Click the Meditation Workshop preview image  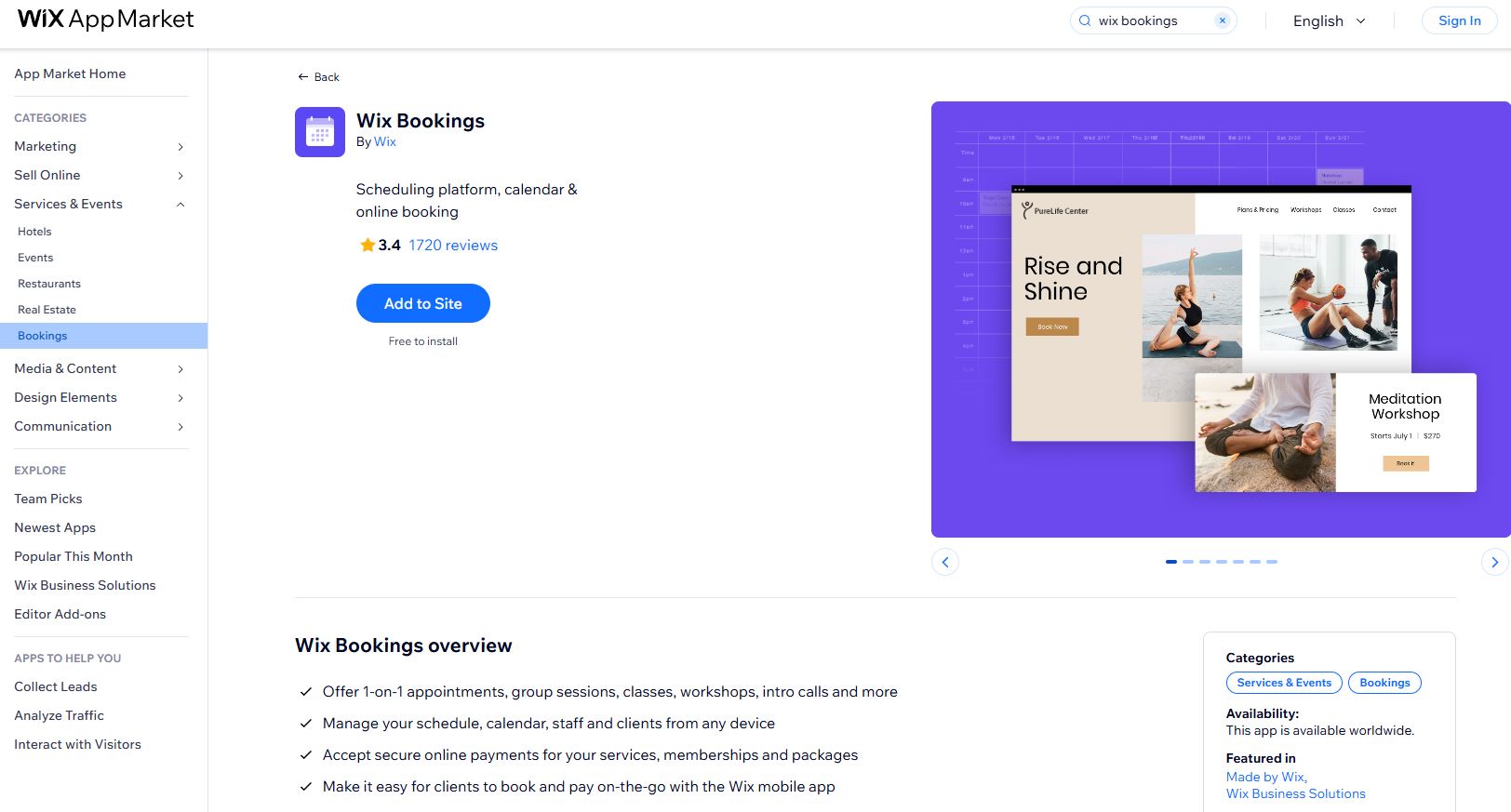tap(1335, 433)
